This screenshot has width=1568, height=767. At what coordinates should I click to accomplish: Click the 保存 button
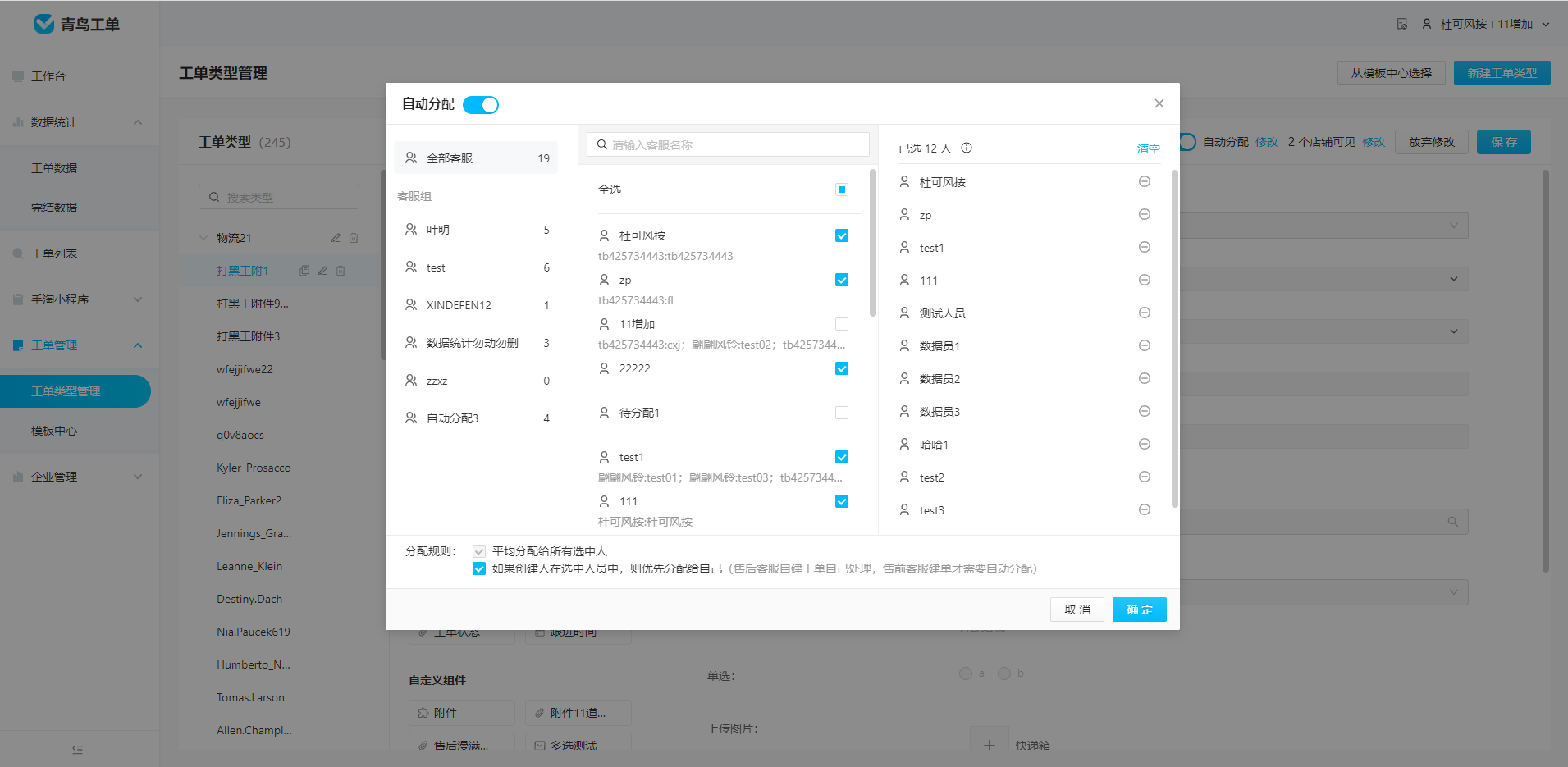click(1503, 142)
